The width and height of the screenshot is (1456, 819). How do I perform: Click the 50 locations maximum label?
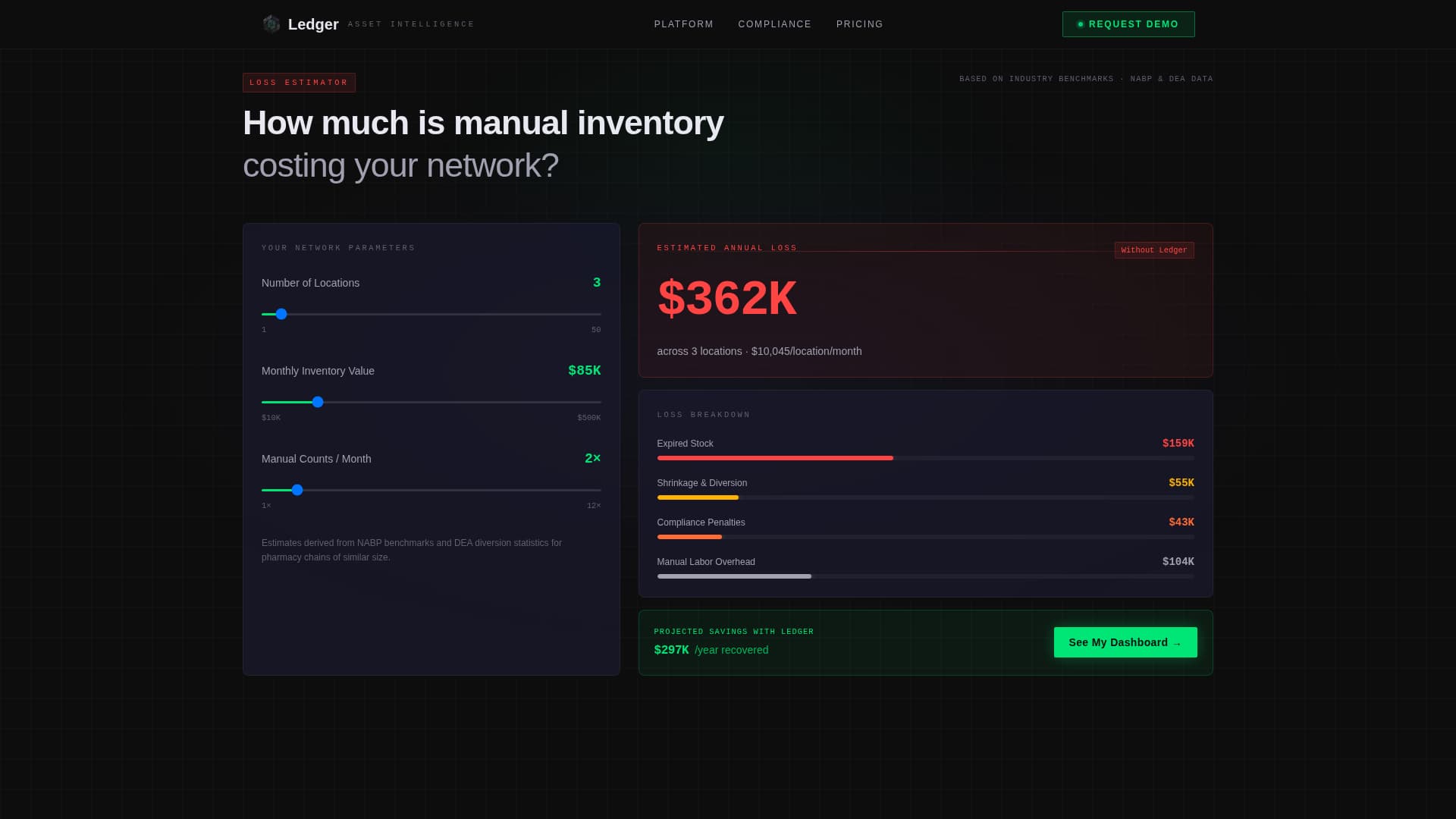pyautogui.click(x=596, y=330)
